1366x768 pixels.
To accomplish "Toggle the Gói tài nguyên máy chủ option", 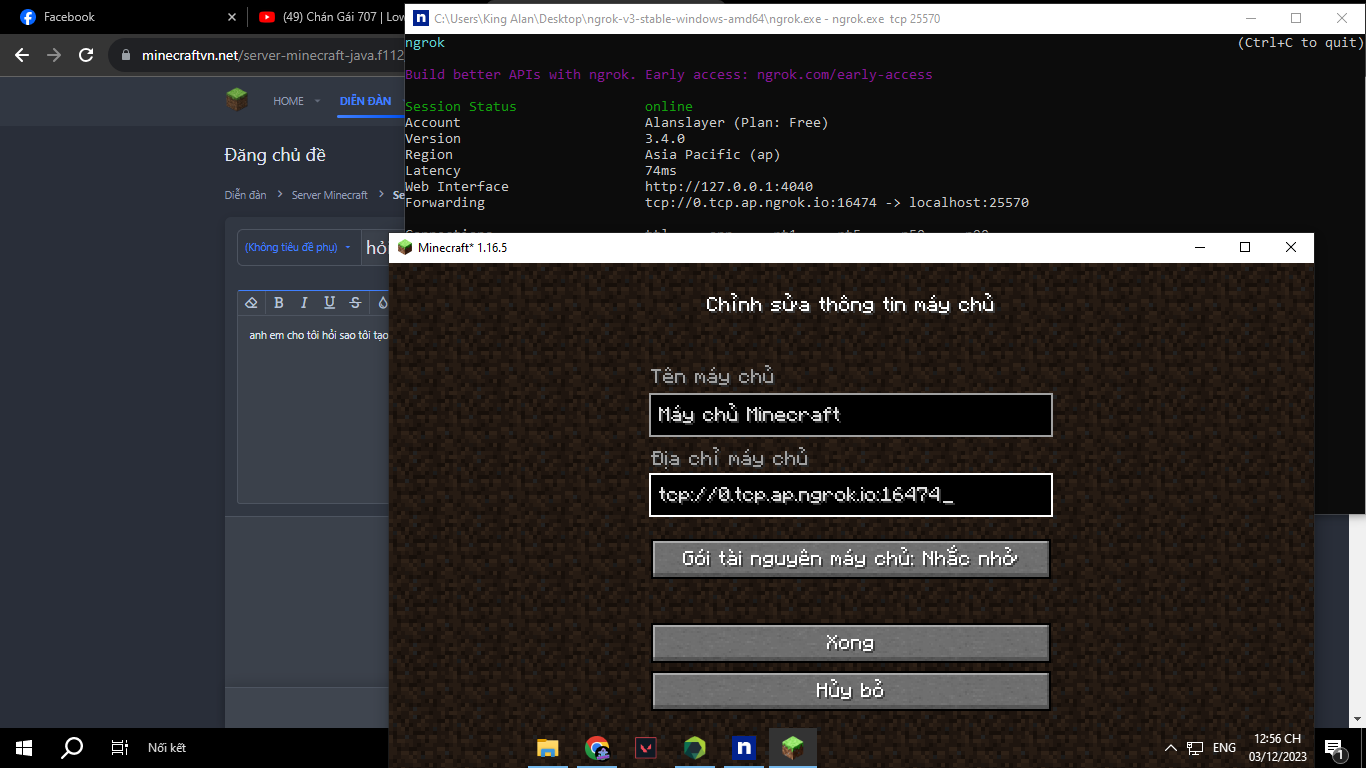I will pos(850,559).
